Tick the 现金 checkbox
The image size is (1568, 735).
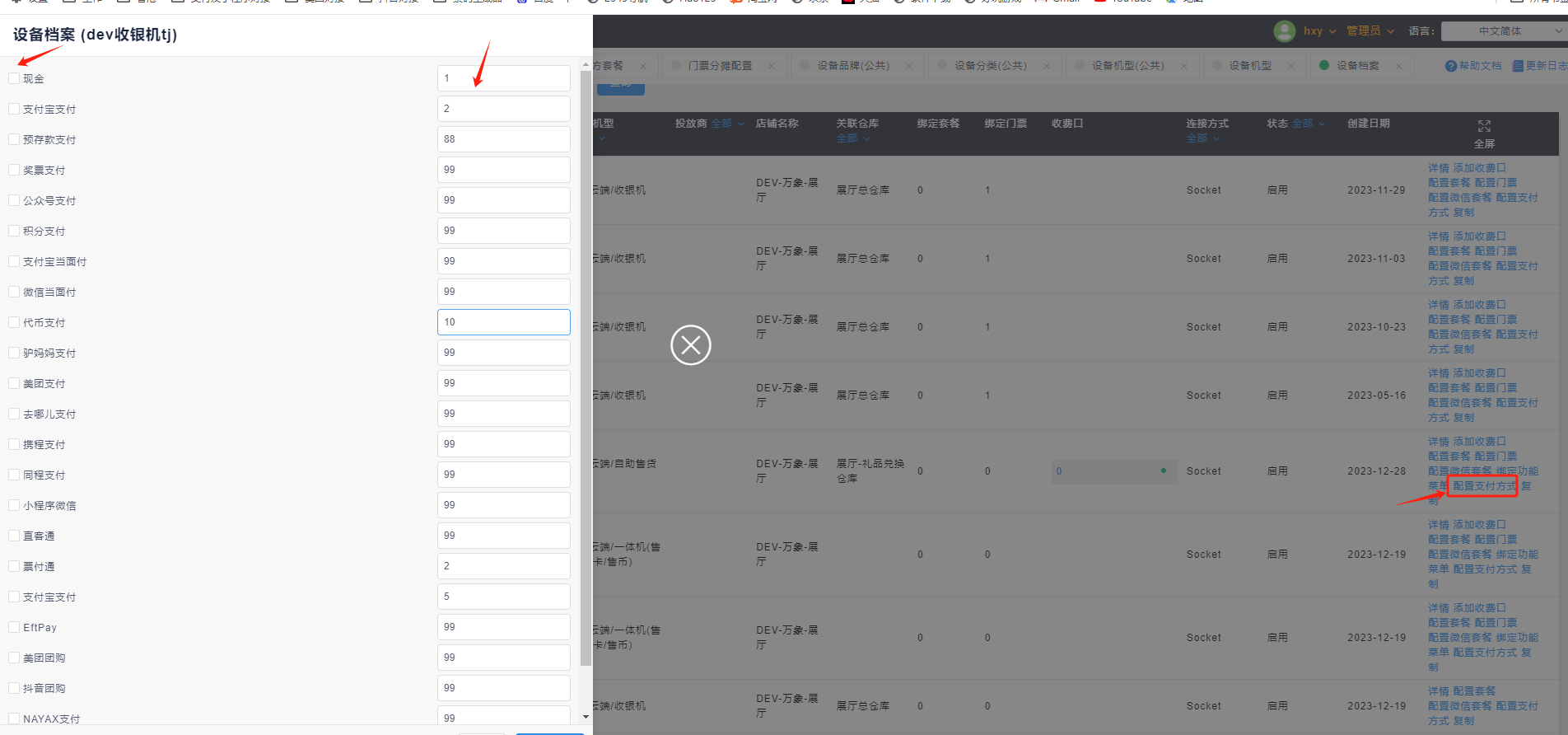click(x=14, y=78)
